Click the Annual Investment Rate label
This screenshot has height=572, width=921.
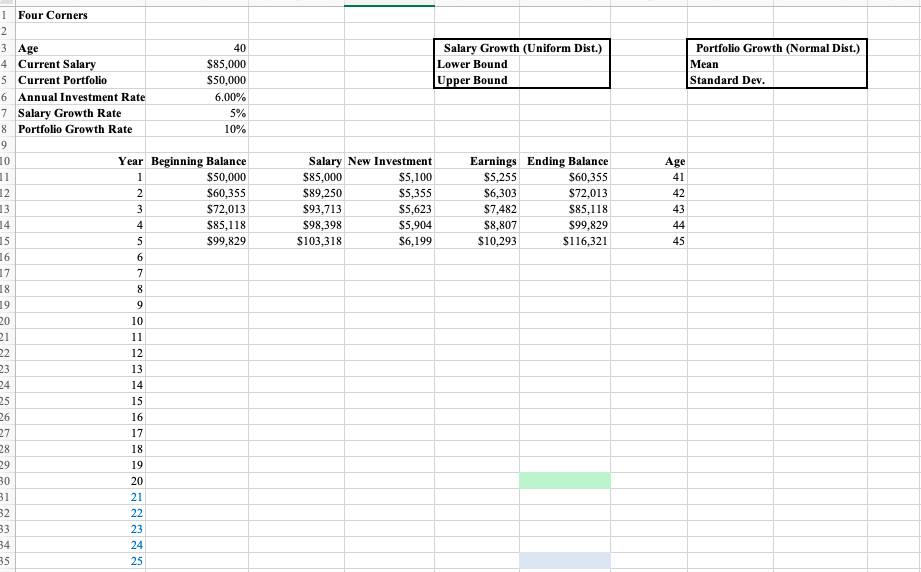coord(80,97)
